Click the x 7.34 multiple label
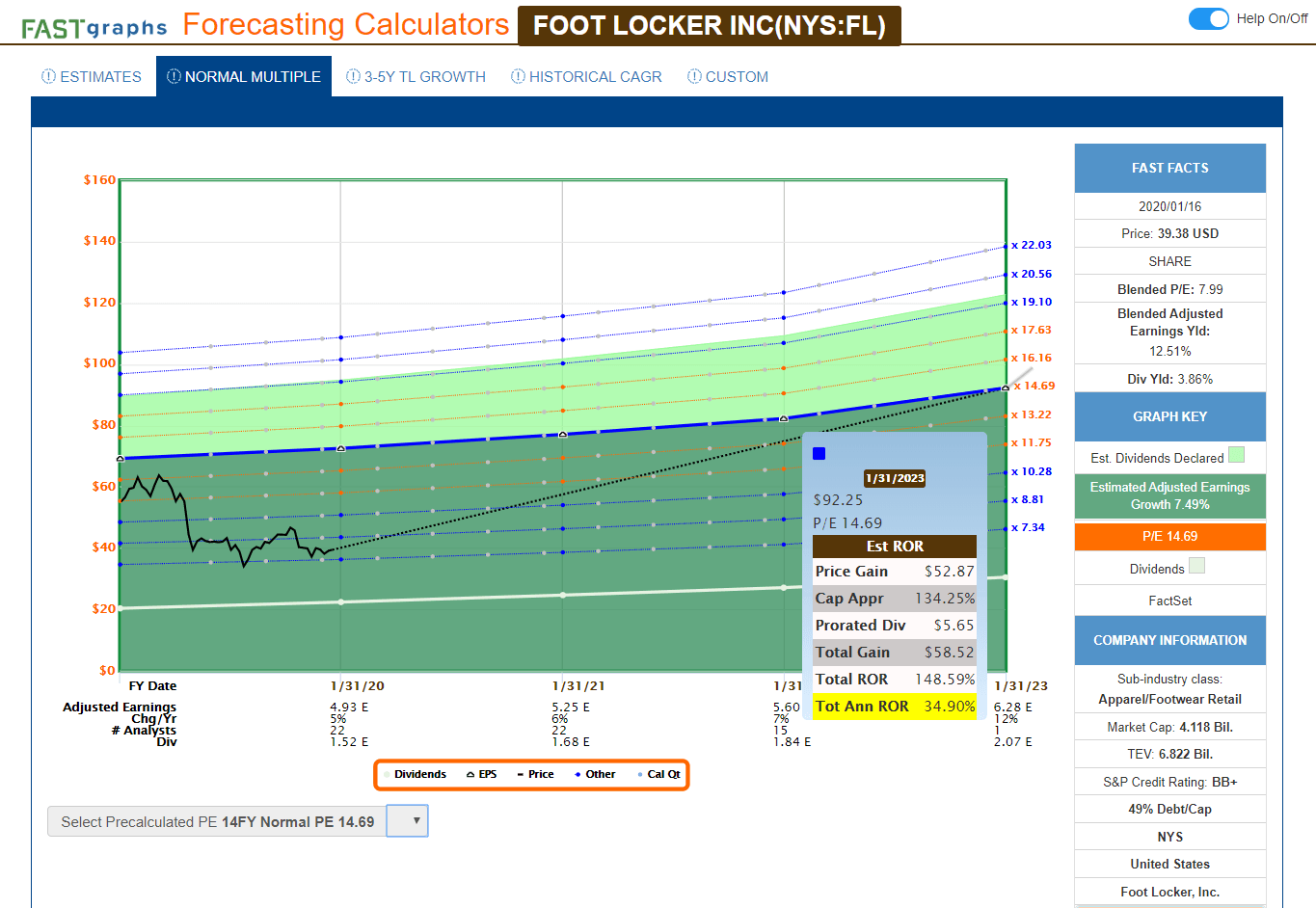 pyautogui.click(x=1028, y=527)
